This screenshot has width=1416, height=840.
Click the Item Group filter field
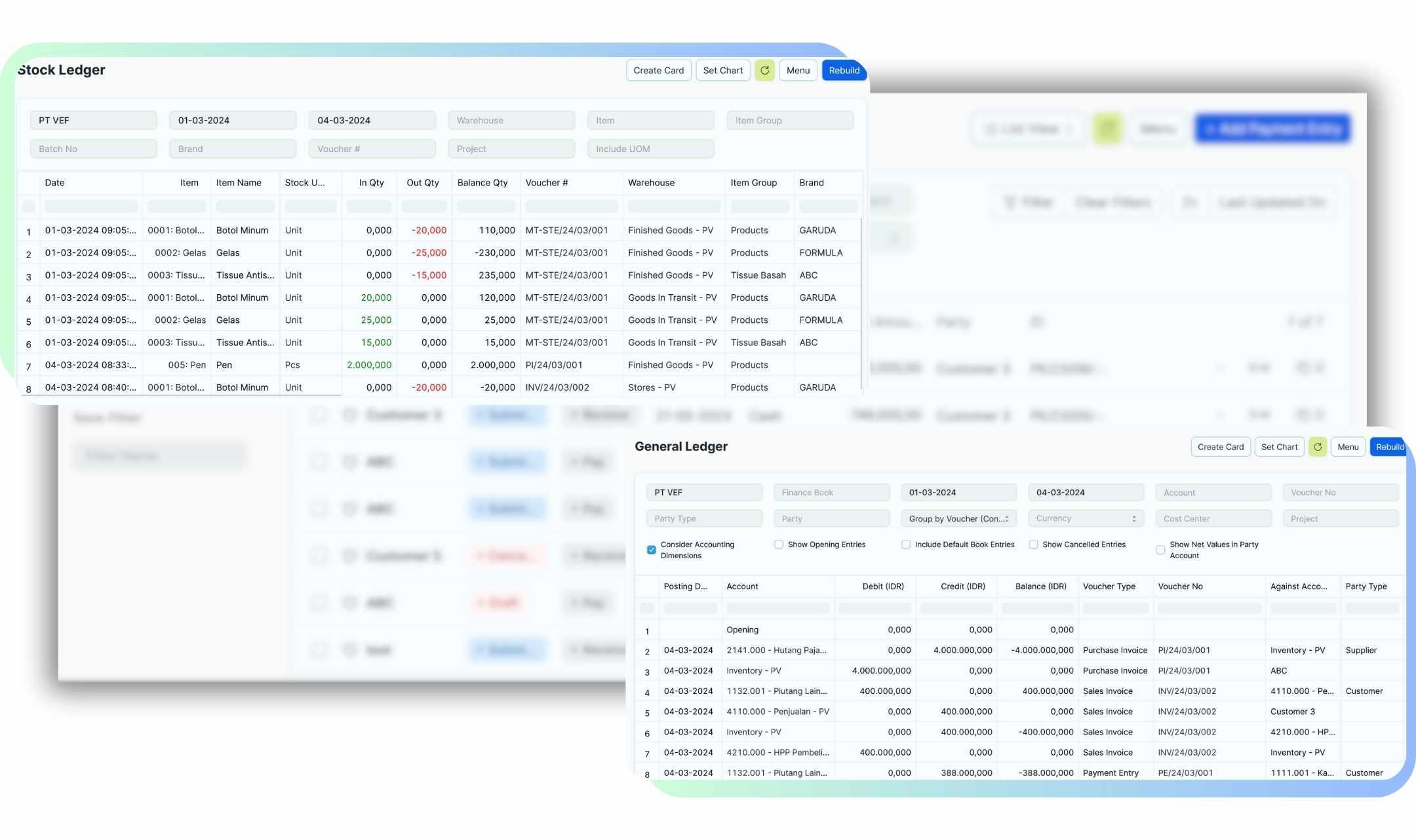789,121
